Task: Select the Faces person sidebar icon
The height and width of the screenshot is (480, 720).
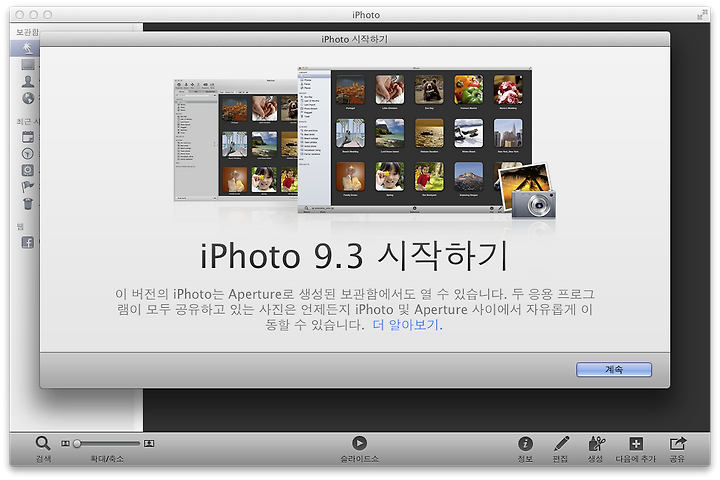Action: pyautogui.click(x=28, y=81)
